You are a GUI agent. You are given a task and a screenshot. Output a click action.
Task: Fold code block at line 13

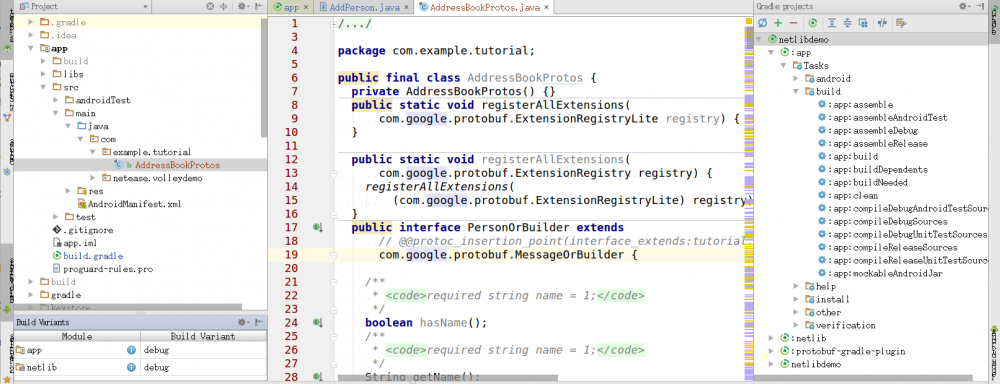pyautogui.click(x=334, y=173)
